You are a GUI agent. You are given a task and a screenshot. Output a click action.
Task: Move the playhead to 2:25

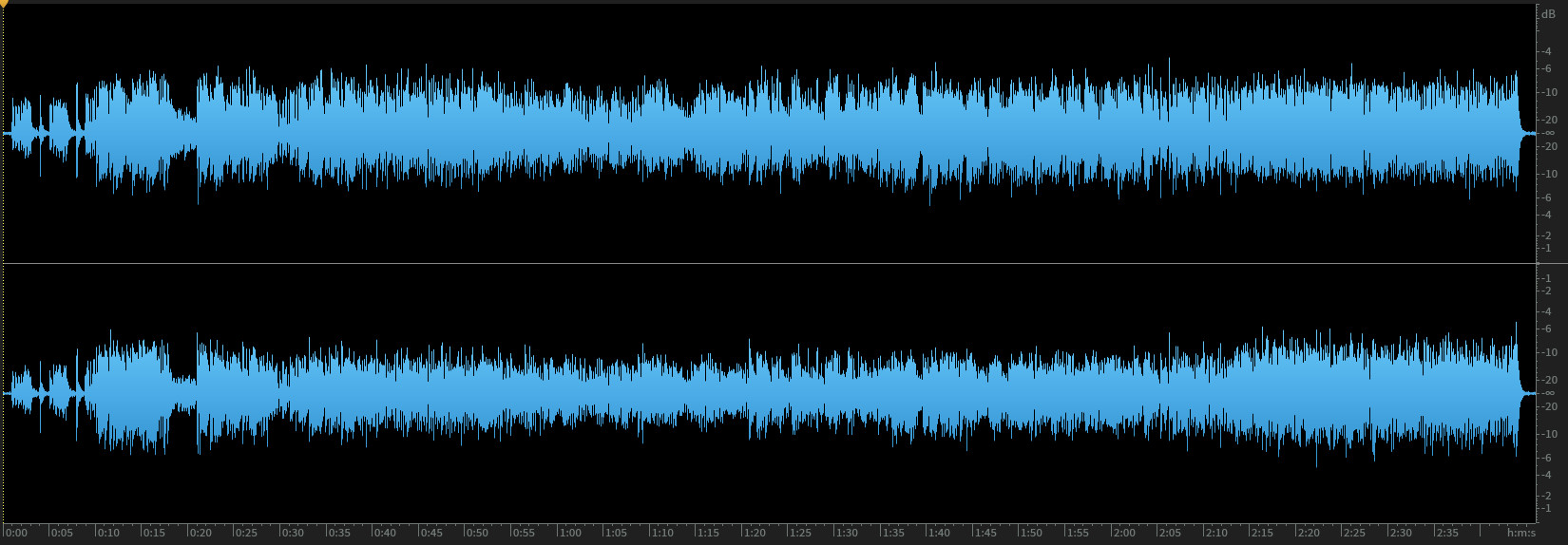(1354, 533)
